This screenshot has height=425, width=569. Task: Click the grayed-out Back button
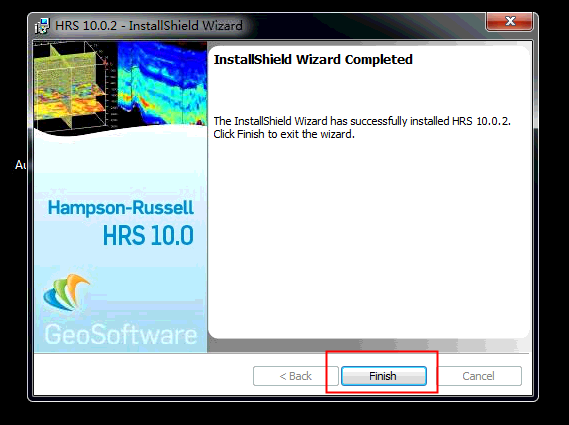coord(295,376)
